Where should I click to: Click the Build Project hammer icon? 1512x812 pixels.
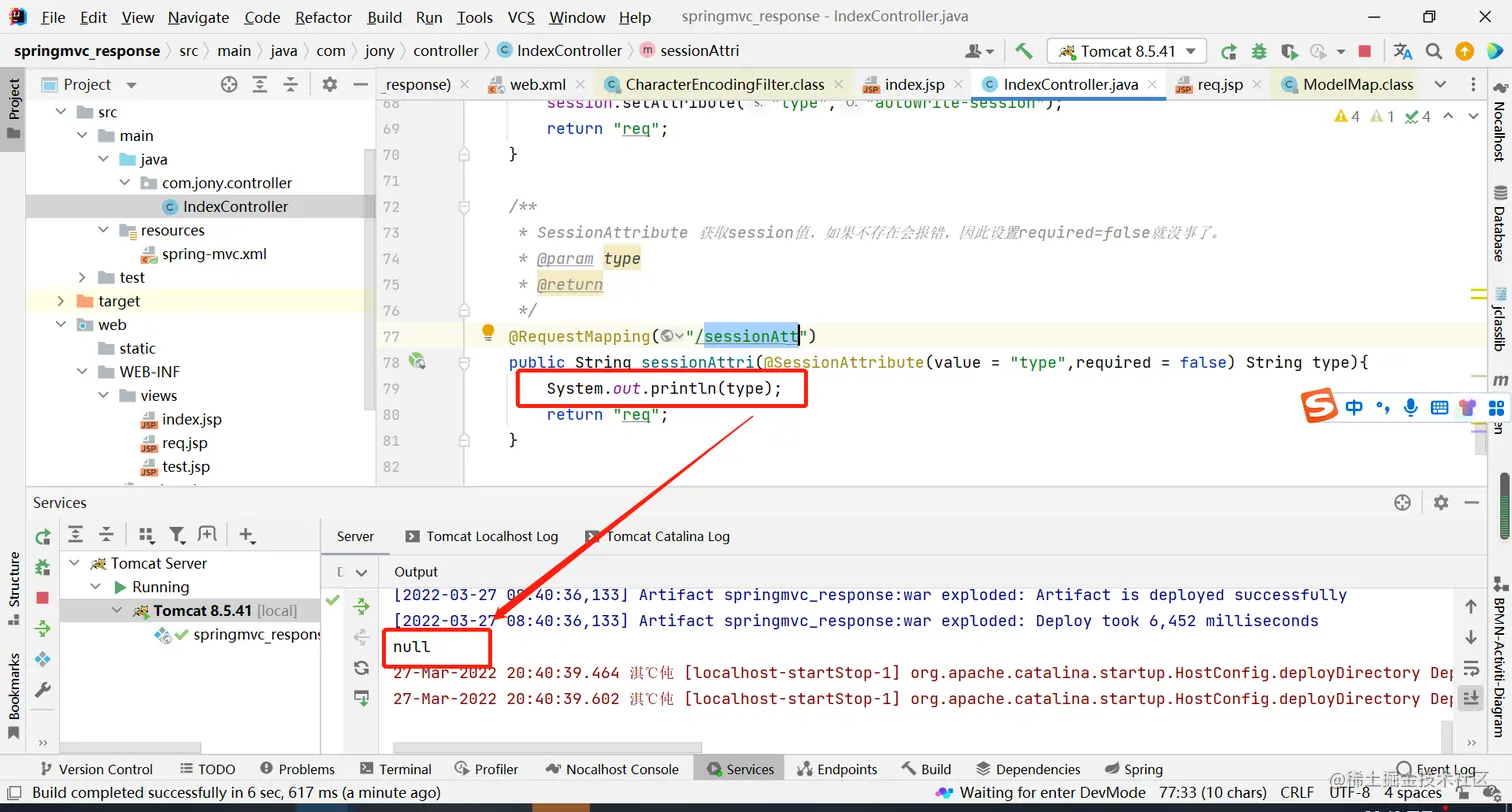tap(1023, 51)
